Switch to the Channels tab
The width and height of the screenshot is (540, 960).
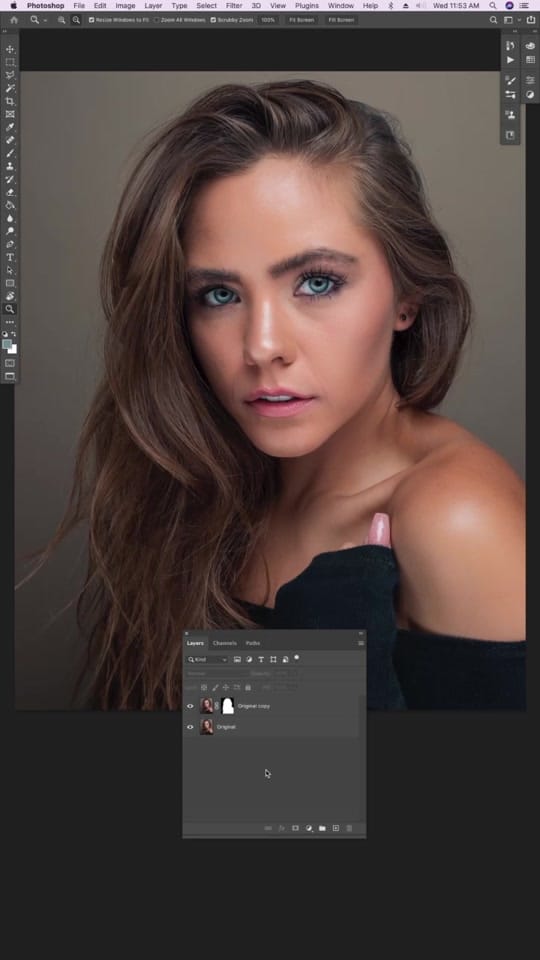(x=225, y=643)
